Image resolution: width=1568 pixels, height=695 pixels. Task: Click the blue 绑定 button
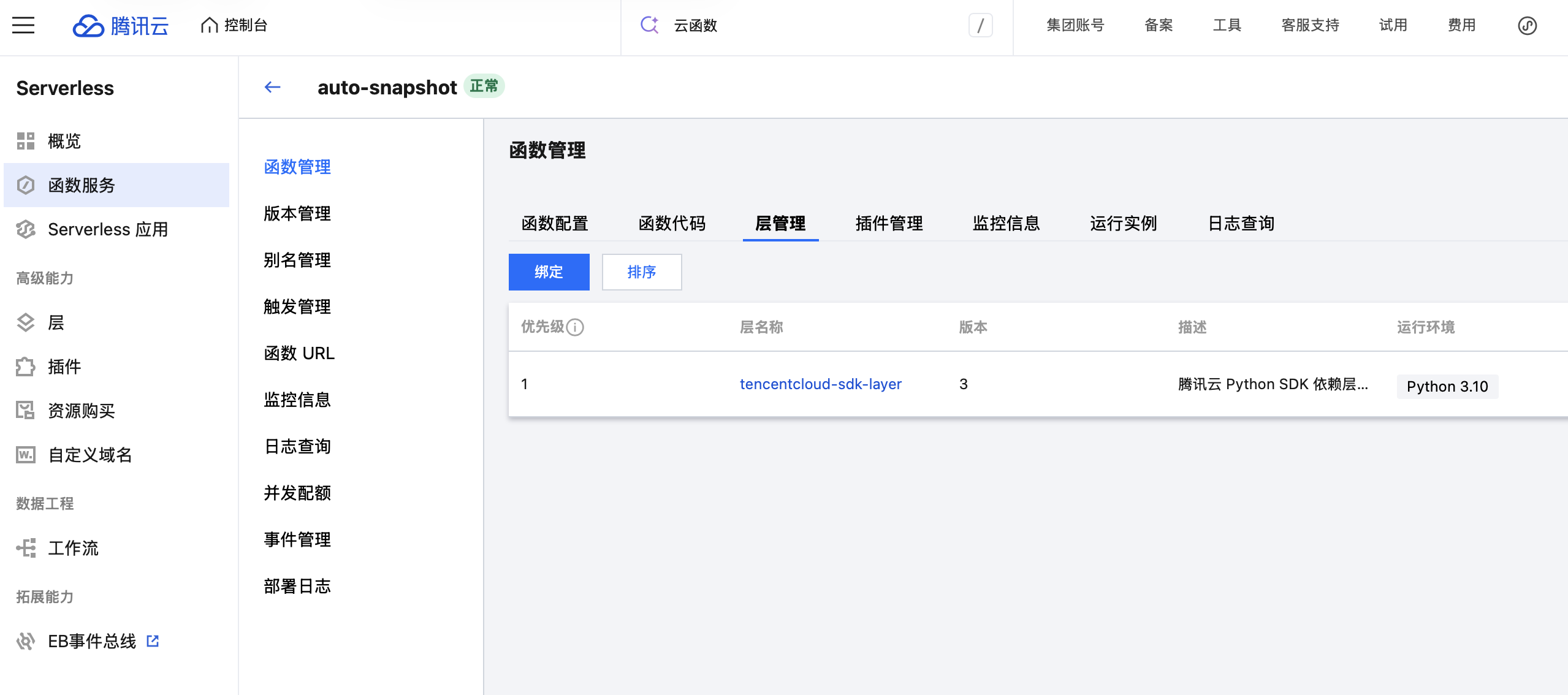pyautogui.click(x=549, y=272)
